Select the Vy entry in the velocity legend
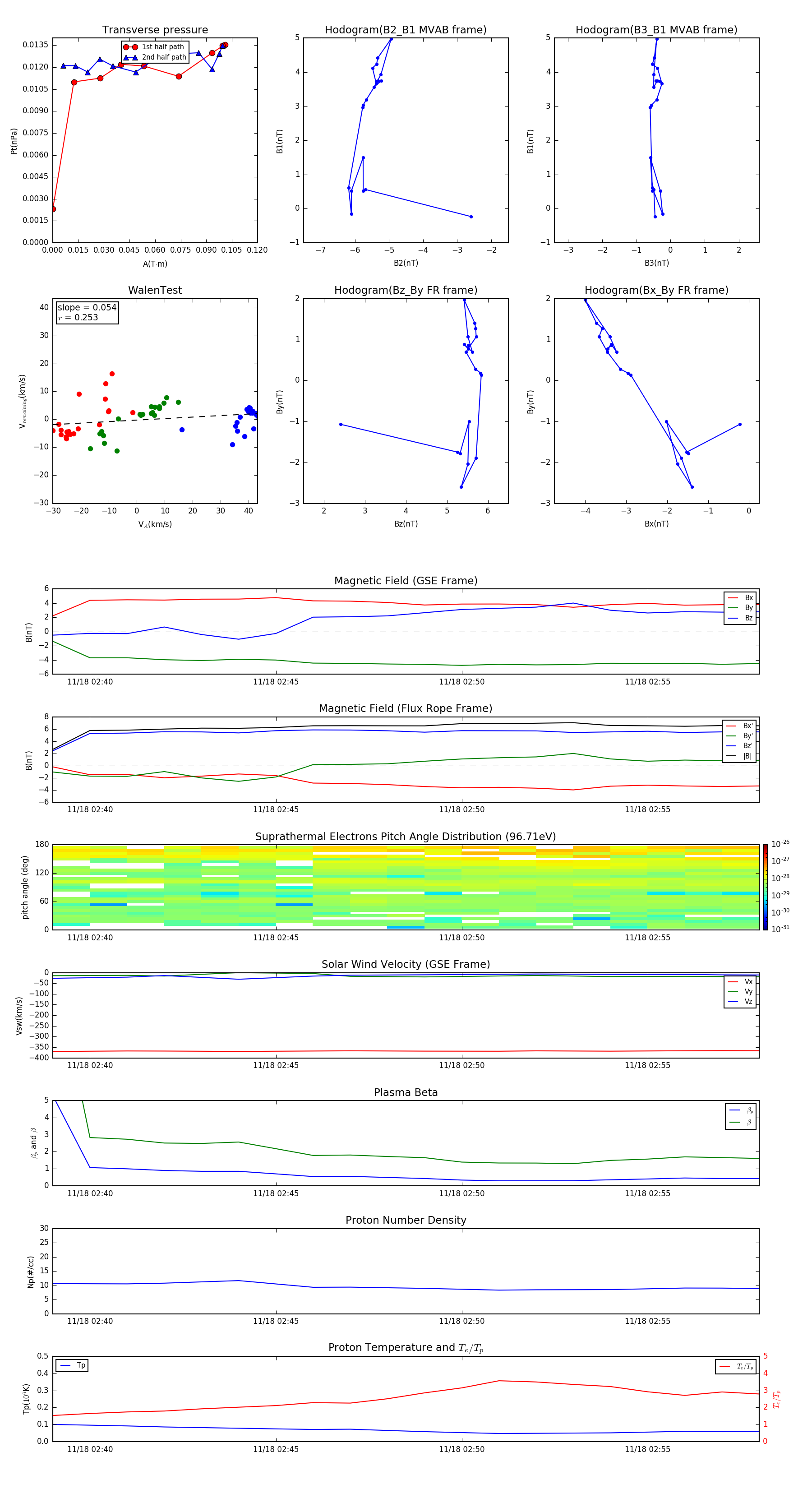This screenshot has width=812, height=1489. (x=740, y=991)
